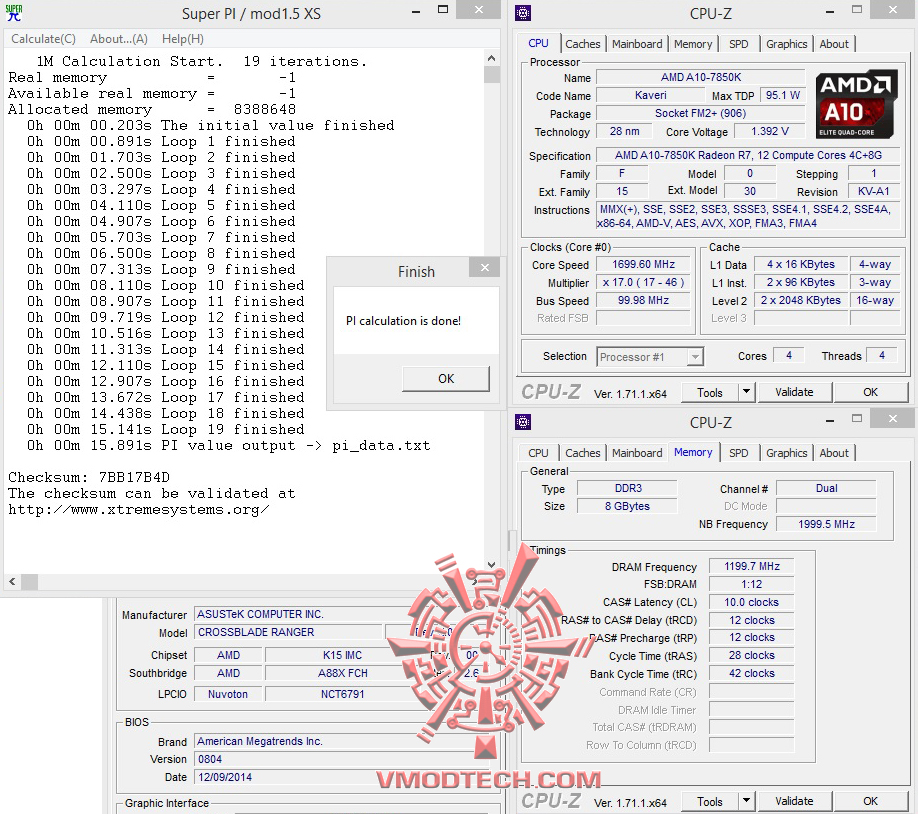The image size is (918, 814).
Task: Click scroll left arrow in Super PI output
Action: click(x=12, y=582)
